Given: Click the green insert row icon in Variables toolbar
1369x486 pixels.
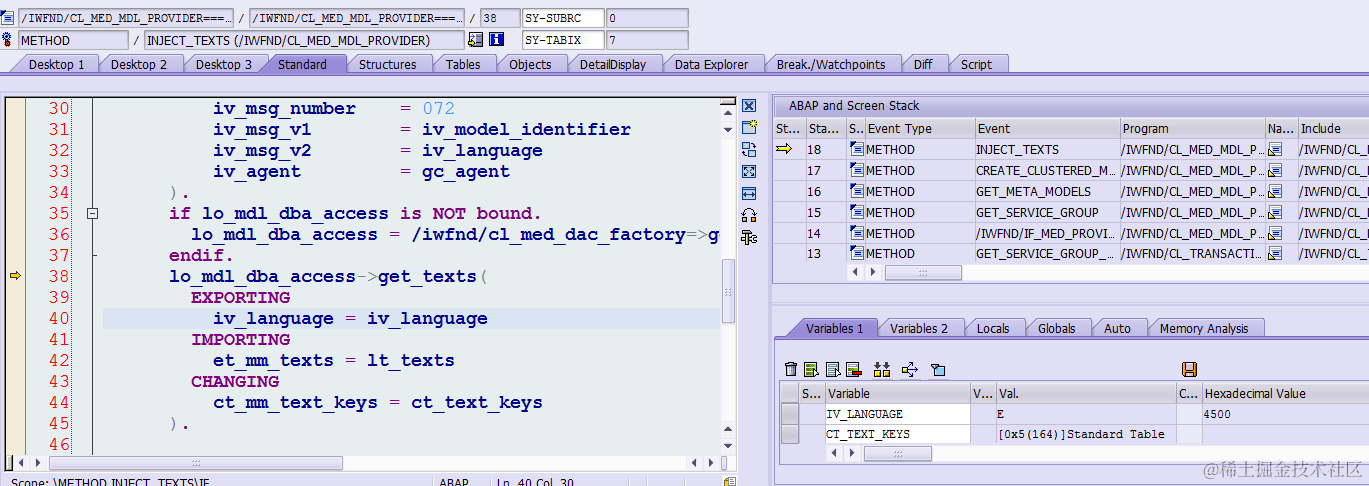Looking at the screenshot, I should point(811,370).
